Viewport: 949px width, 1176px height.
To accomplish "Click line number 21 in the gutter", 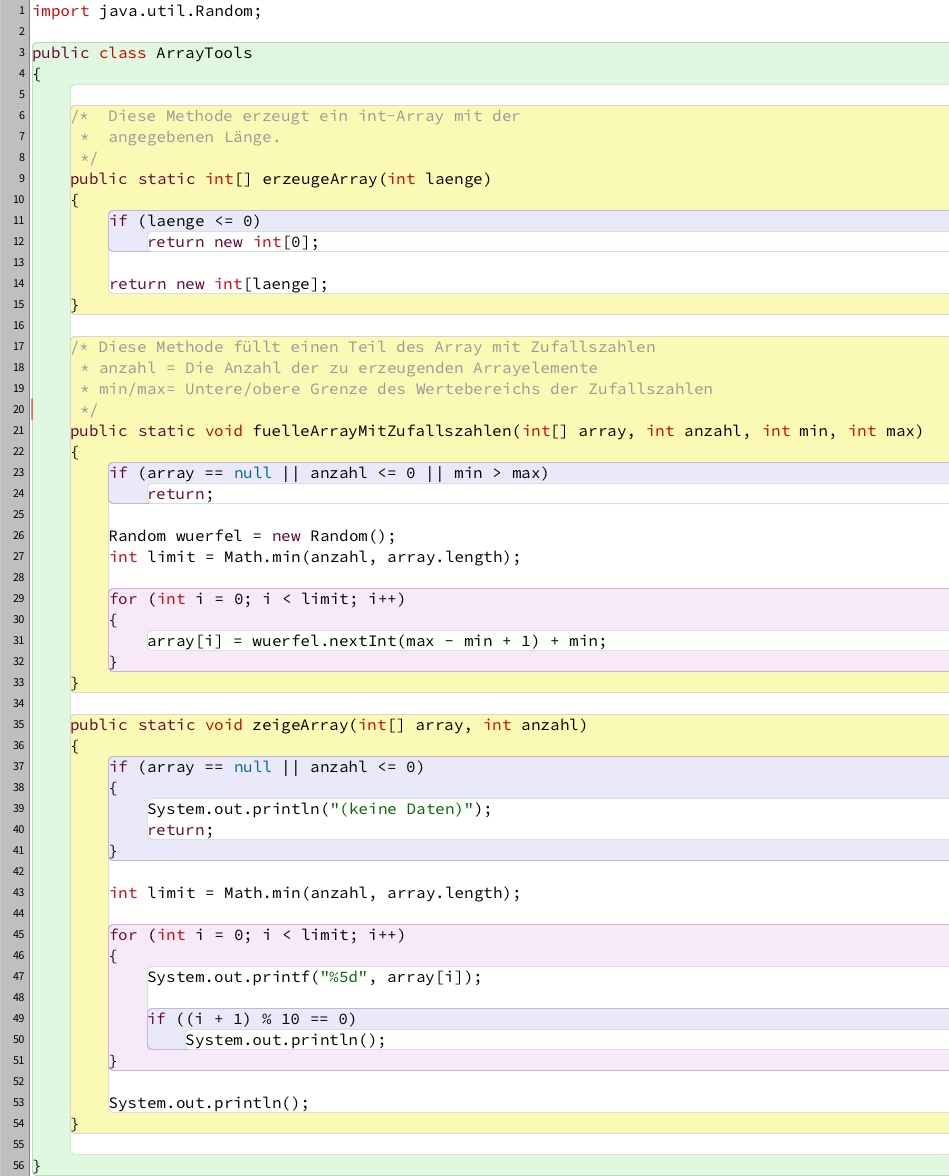I will (19, 431).
